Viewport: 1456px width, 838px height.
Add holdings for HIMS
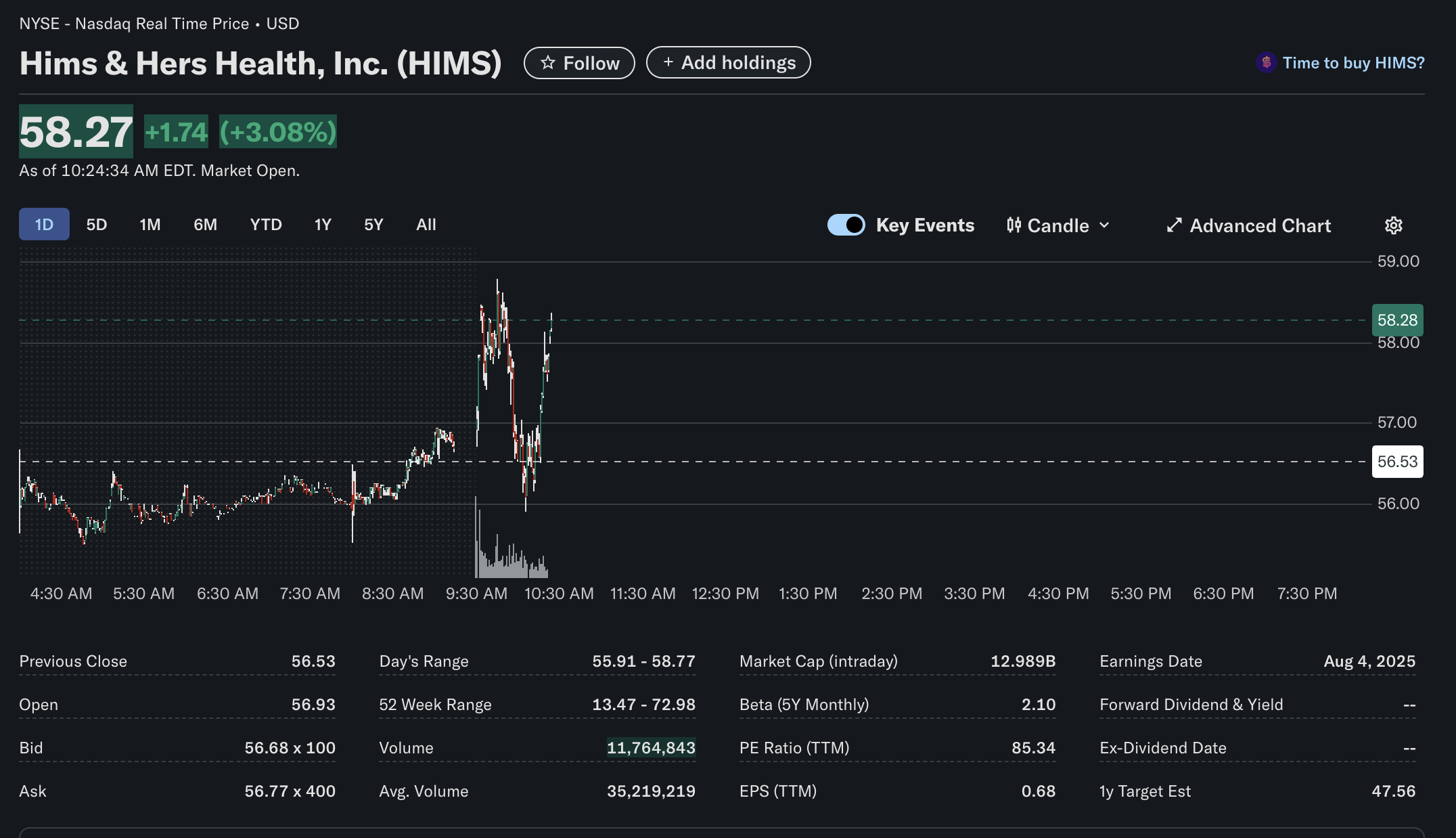[729, 62]
